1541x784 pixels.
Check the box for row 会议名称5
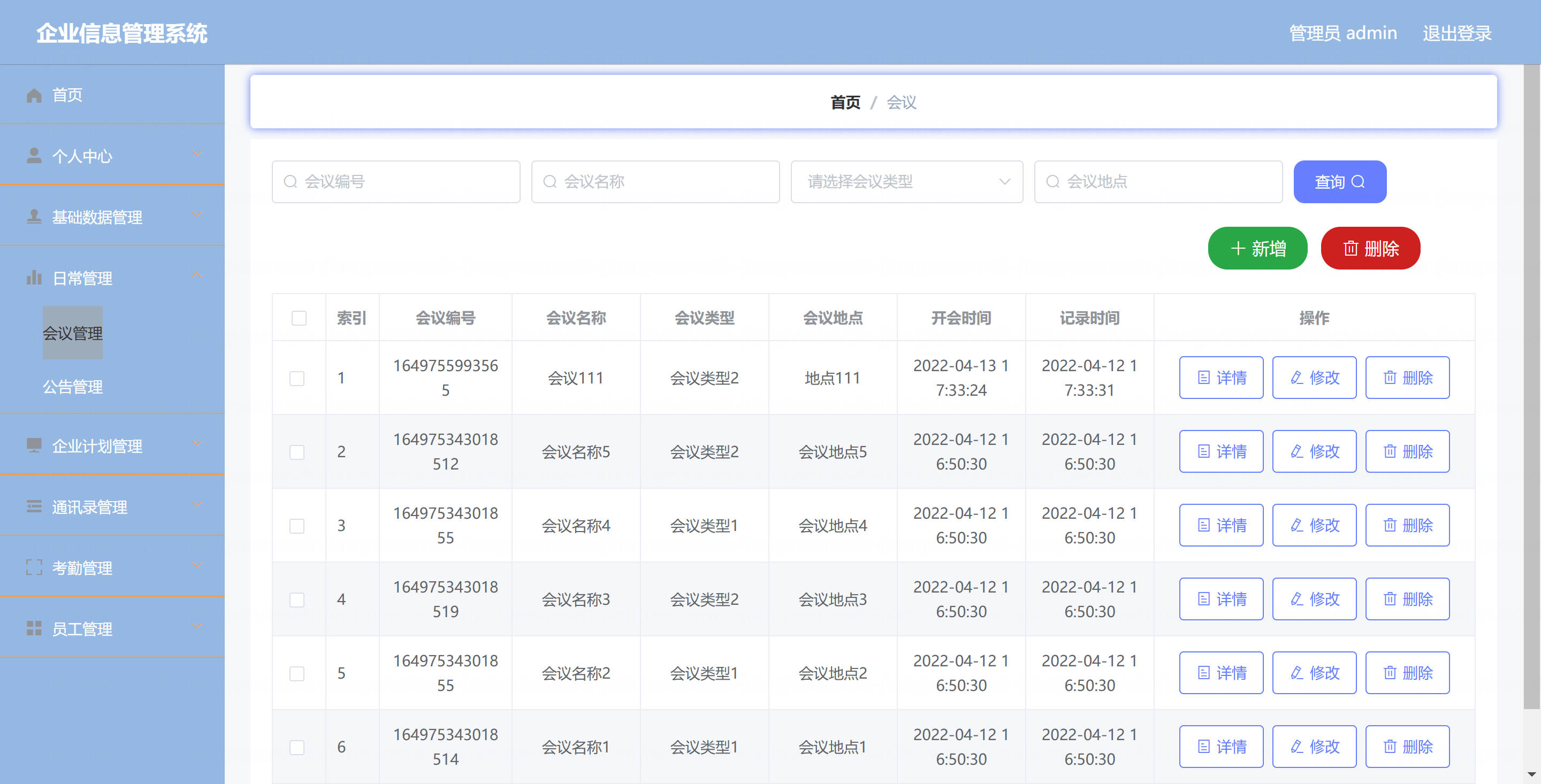[297, 451]
